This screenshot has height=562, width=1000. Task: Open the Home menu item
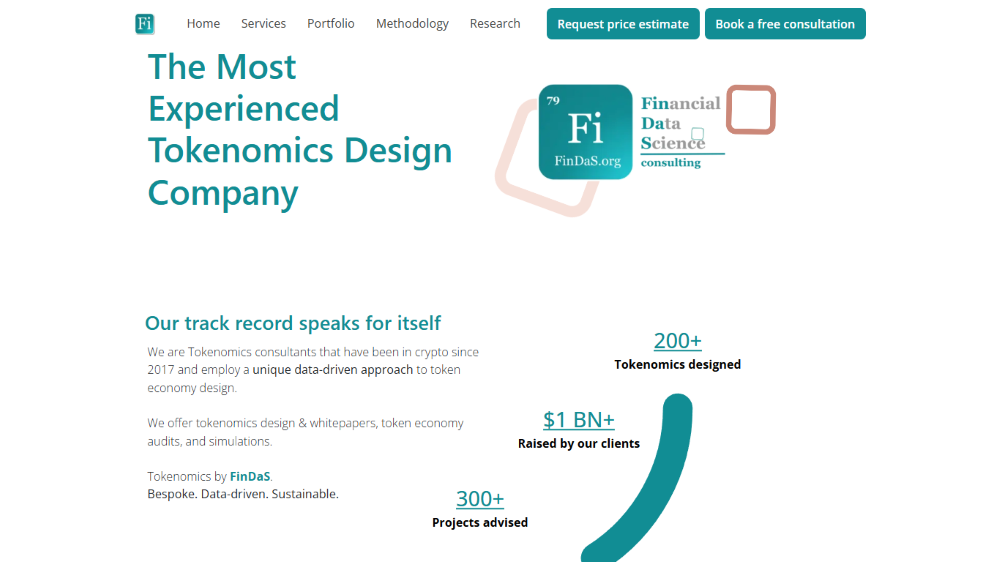click(x=203, y=24)
